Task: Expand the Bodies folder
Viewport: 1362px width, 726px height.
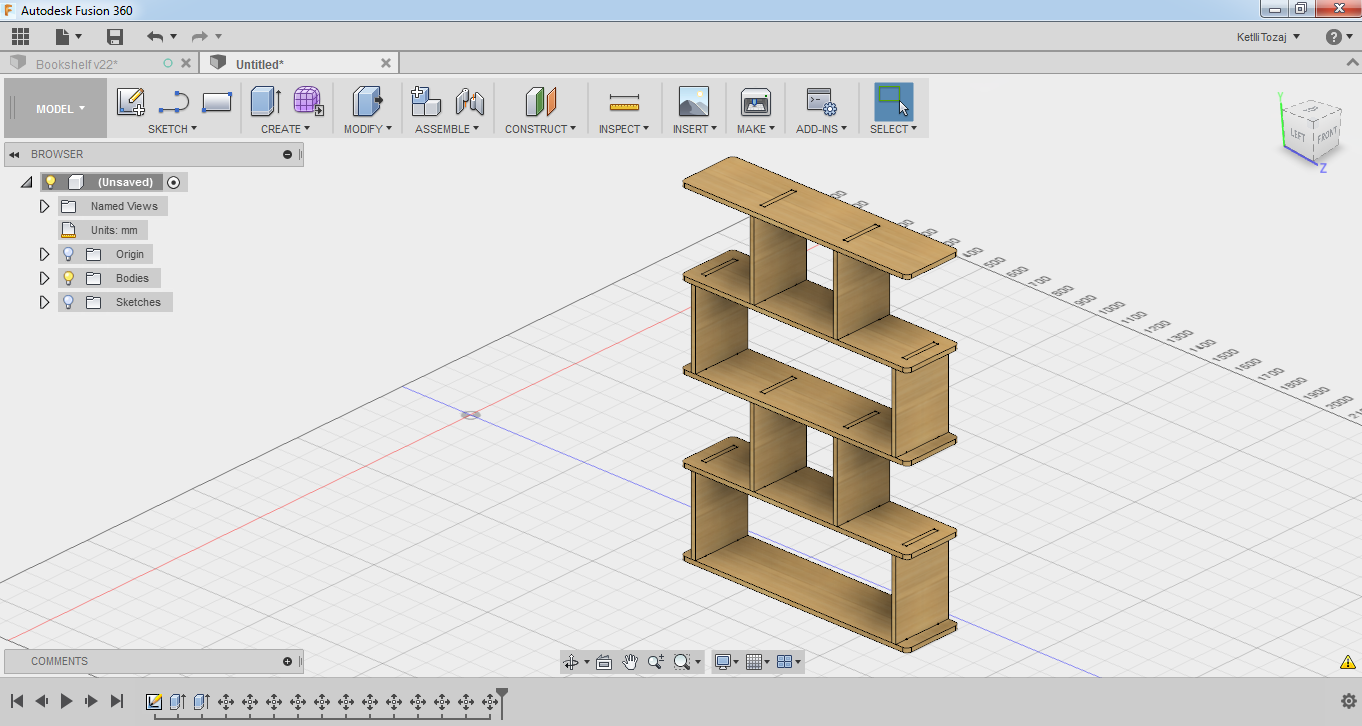Action: pos(44,278)
